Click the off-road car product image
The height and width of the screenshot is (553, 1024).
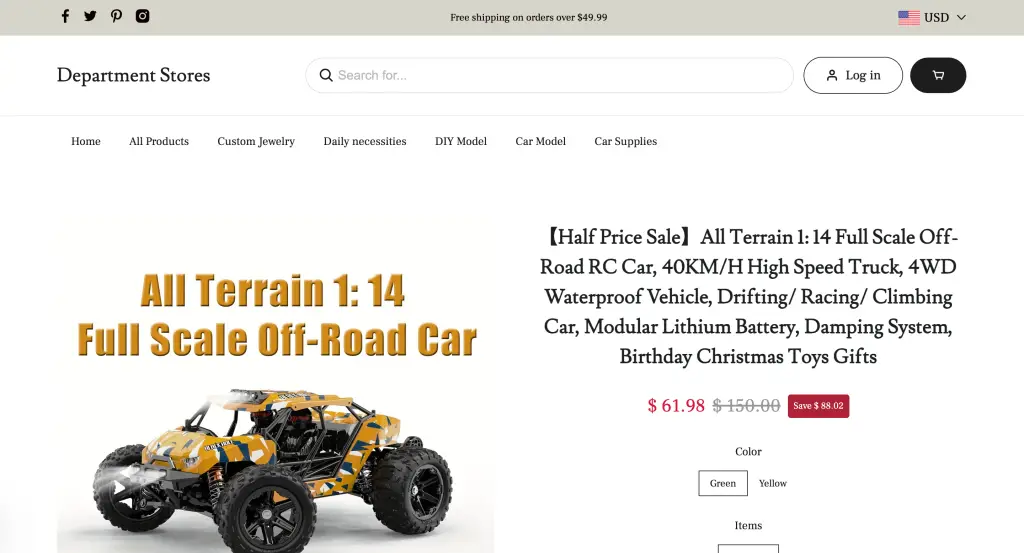click(x=276, y=385)
